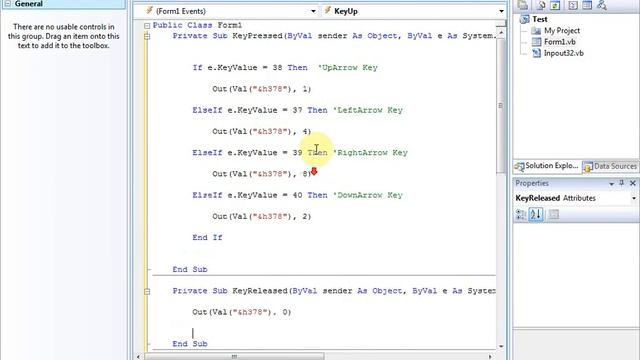The image size is (640, 360).
Task: Click the Properties panel title
Action: pyautogui.click(x=532, y=183)
